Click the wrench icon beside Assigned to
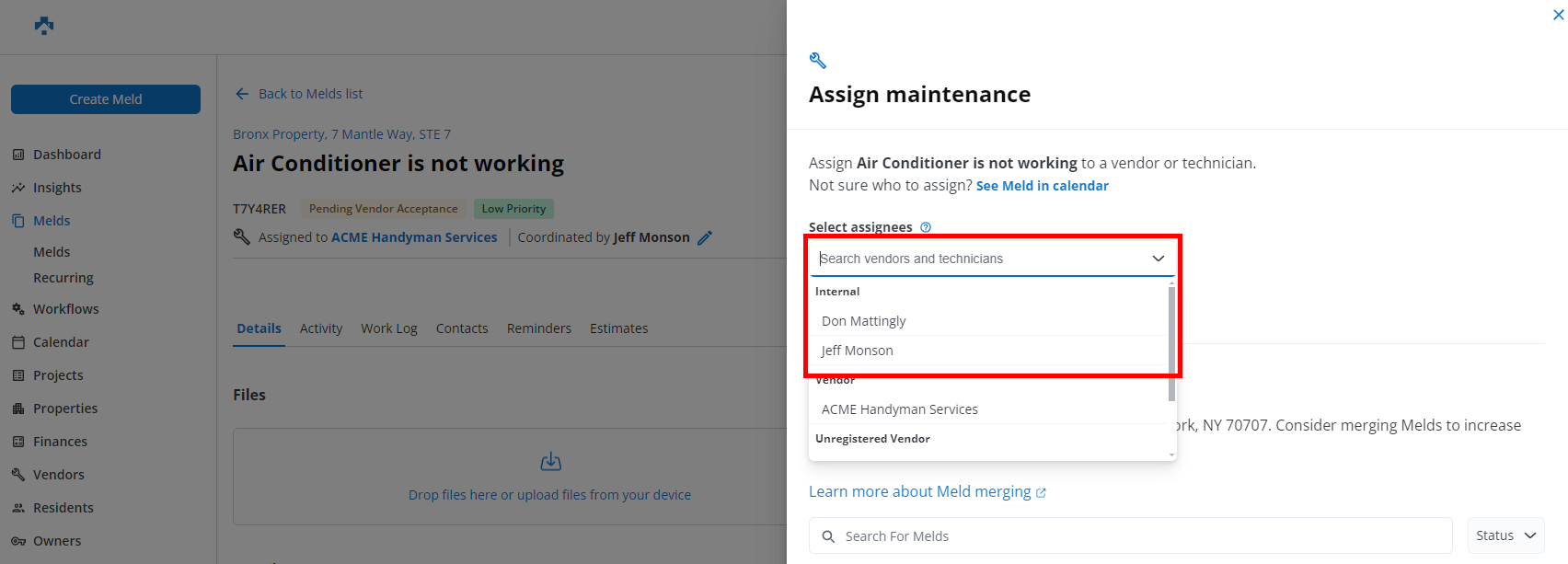1568x564 pixels. (x=242, y=237)
